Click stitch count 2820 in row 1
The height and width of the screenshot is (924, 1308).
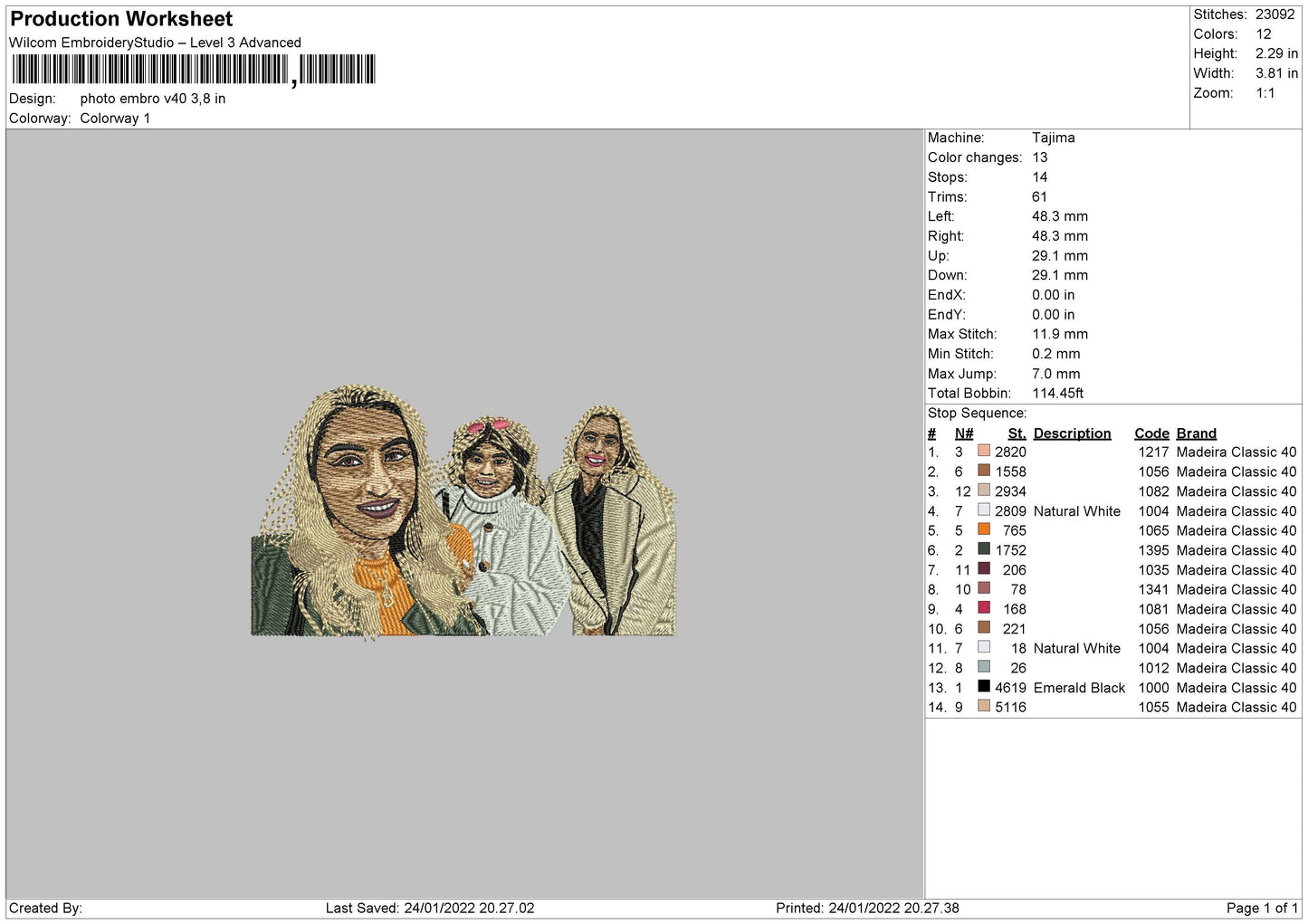[1010, 452]
